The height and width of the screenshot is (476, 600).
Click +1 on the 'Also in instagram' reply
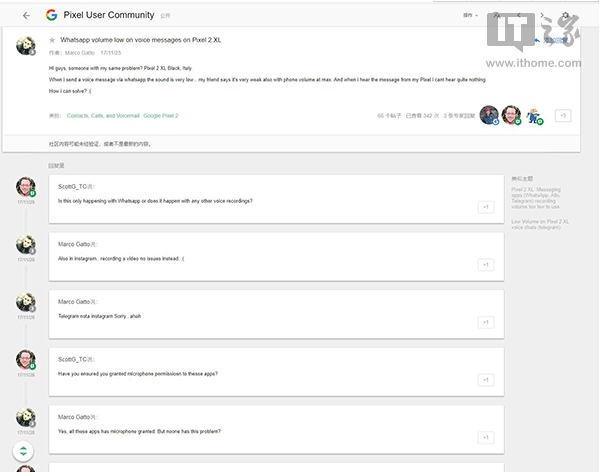click(x=486, y=265)
